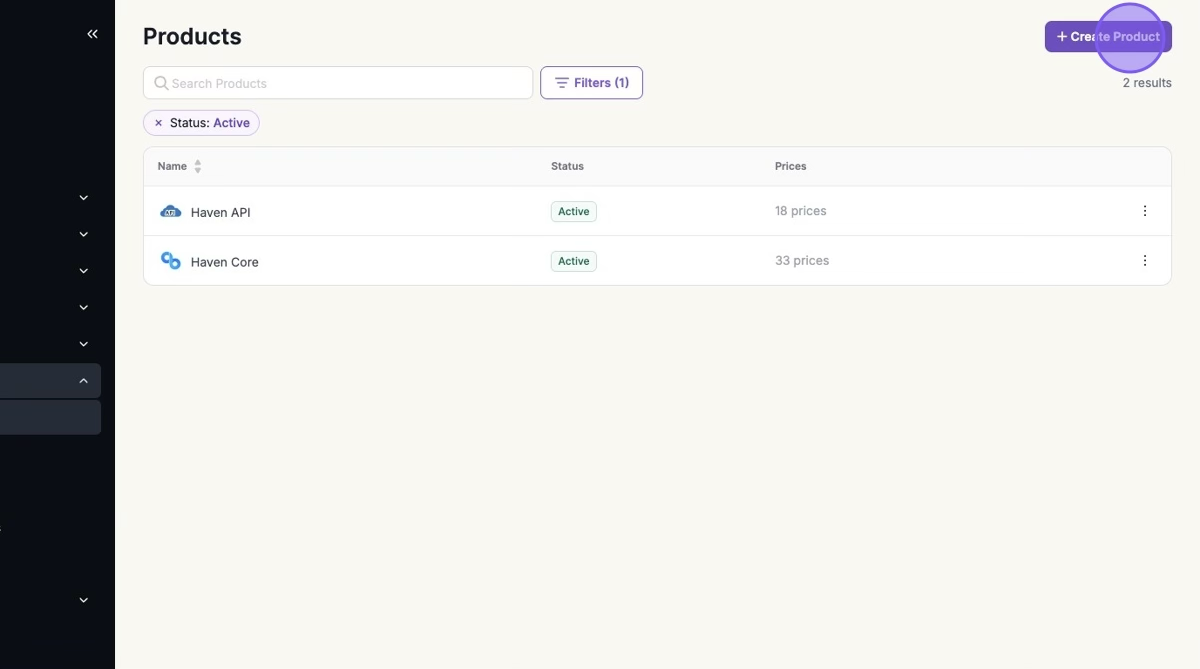
Task: Expand the topmost collapsed sidebar section chevron
Action: click(x=84, y=198)
